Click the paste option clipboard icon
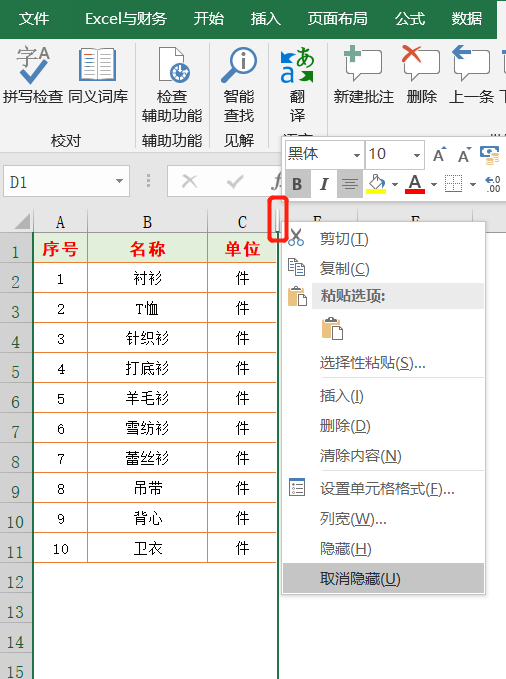The image size is (506, 679). tap(332, 329)
